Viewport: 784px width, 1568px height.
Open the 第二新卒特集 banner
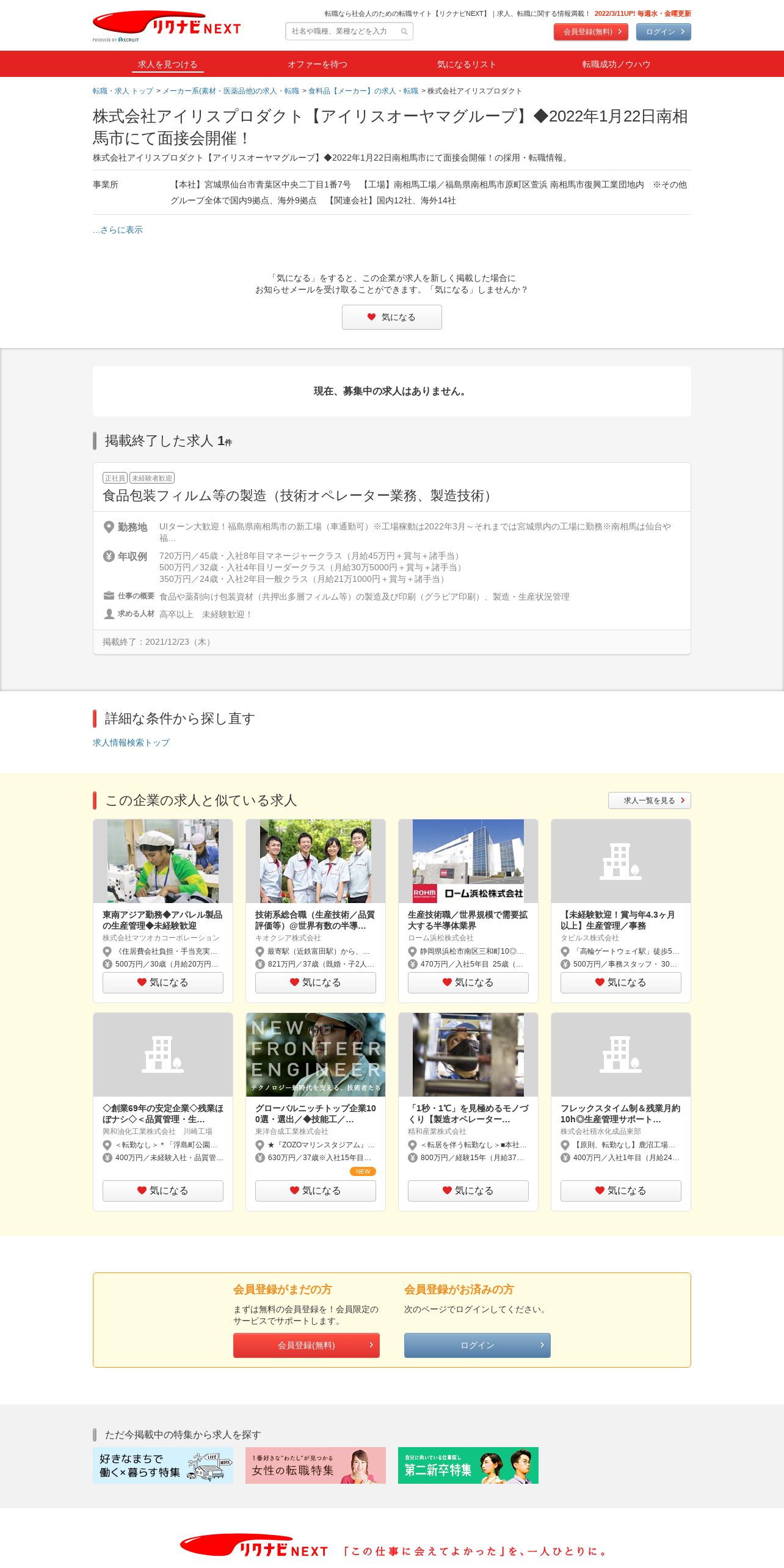point(468,1465)
